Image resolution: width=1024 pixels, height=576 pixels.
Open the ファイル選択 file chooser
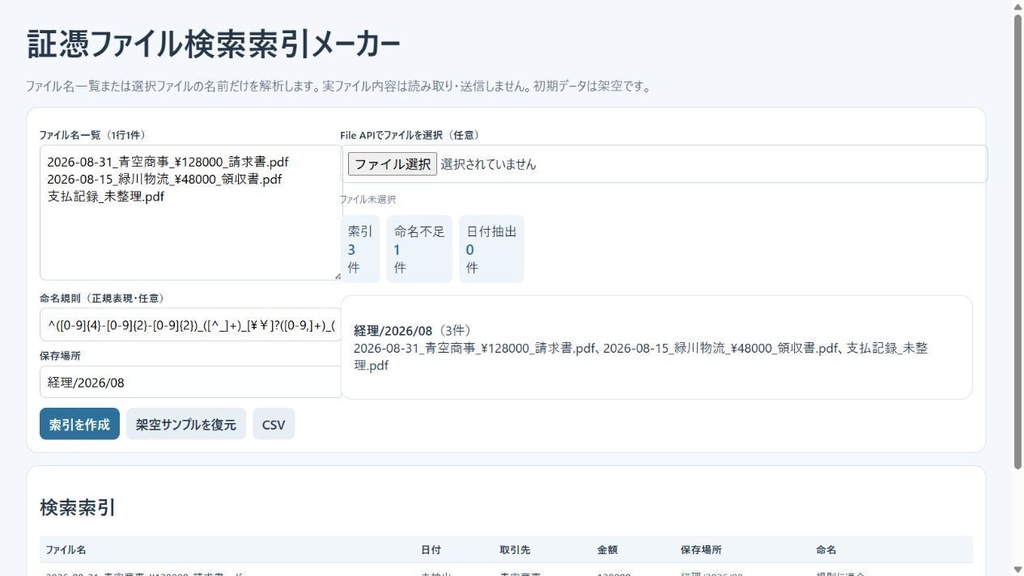coord(392,164)
